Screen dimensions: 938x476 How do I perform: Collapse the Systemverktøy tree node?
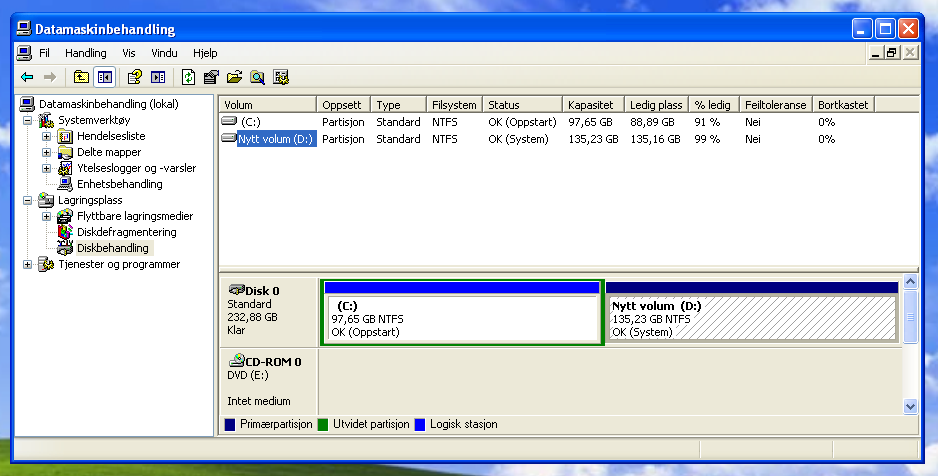pos(28,120)
